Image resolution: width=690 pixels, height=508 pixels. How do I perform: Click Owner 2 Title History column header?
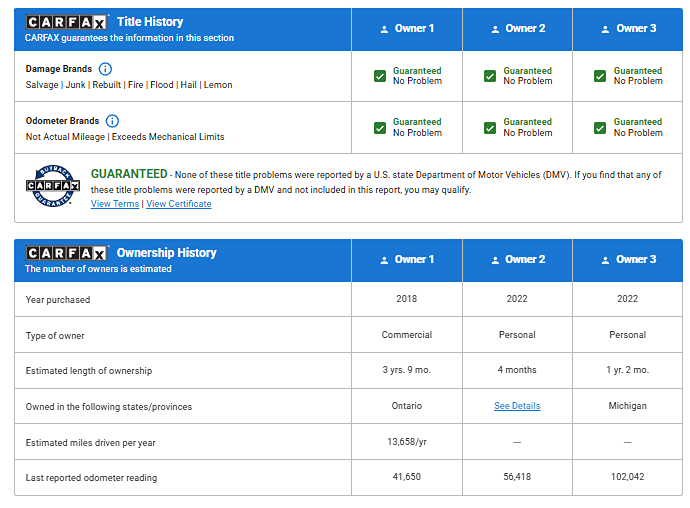pos(517,29)
